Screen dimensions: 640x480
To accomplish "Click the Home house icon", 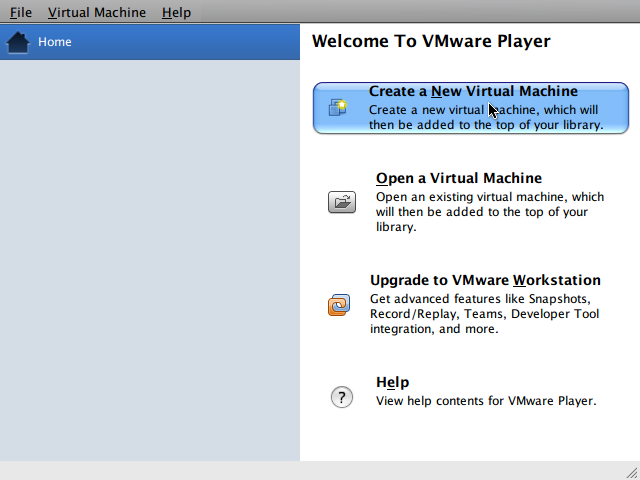I will (x=18, y=42).
